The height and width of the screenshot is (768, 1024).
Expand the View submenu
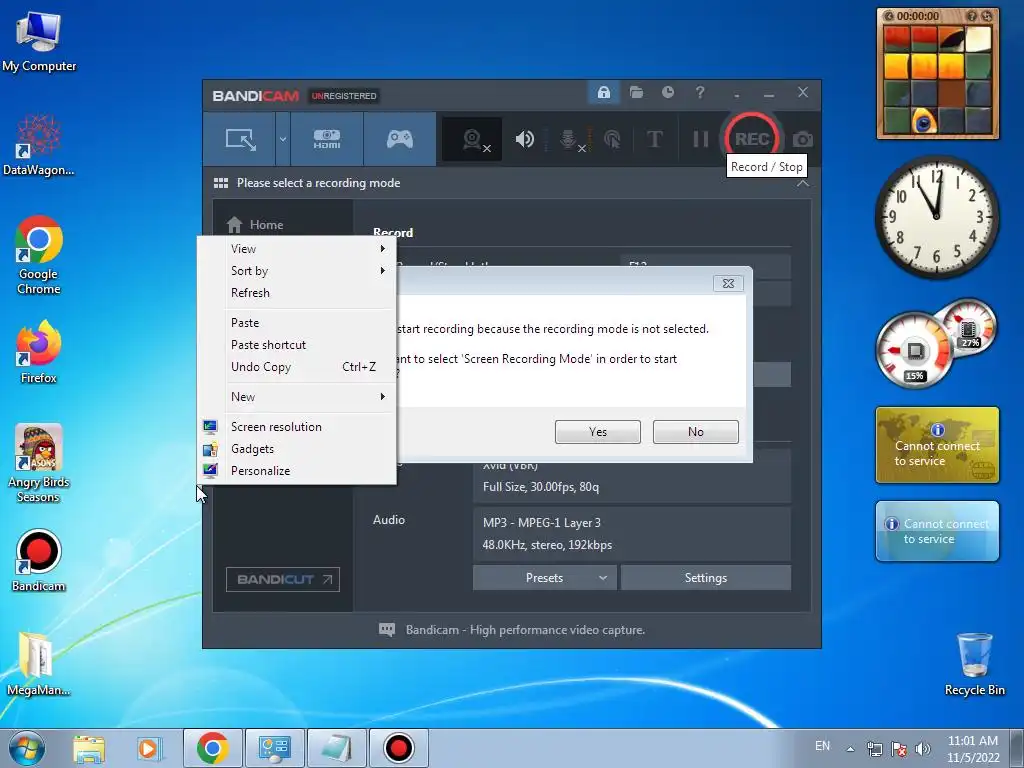(297, 249)
